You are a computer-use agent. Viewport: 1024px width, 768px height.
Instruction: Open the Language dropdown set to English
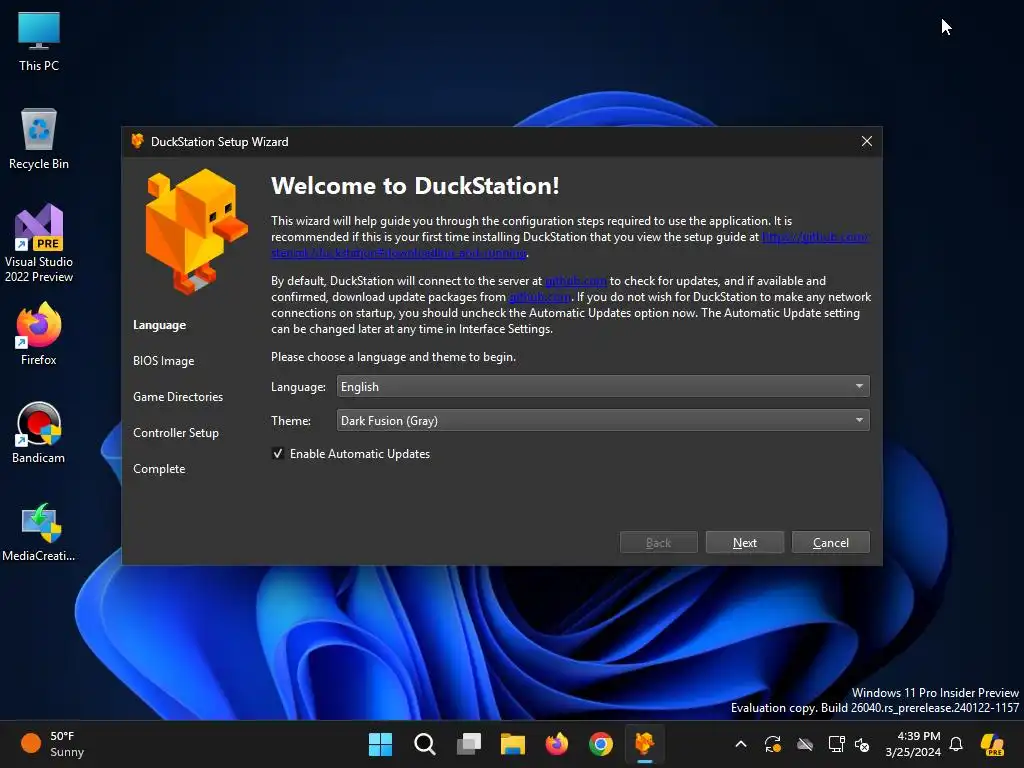tap(603, 387)
